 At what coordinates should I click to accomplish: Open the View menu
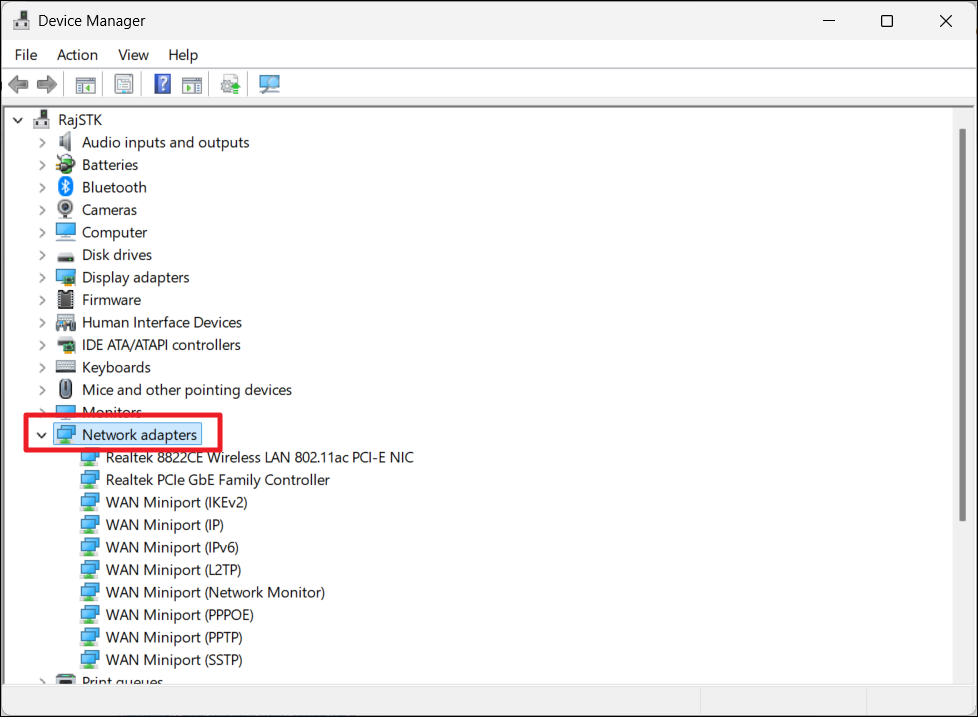[x=133, y=55]
